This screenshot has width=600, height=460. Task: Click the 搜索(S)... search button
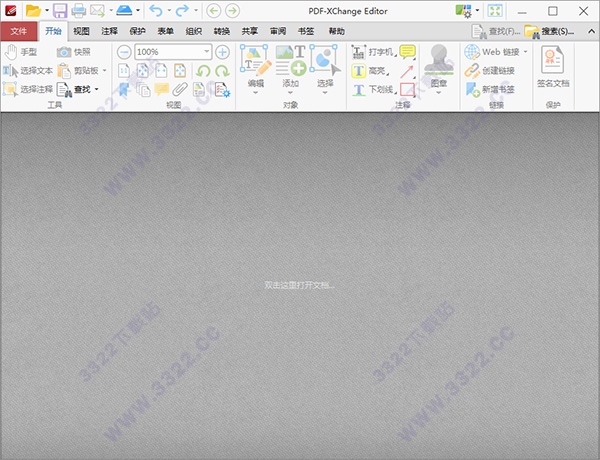tap(550, 31)
